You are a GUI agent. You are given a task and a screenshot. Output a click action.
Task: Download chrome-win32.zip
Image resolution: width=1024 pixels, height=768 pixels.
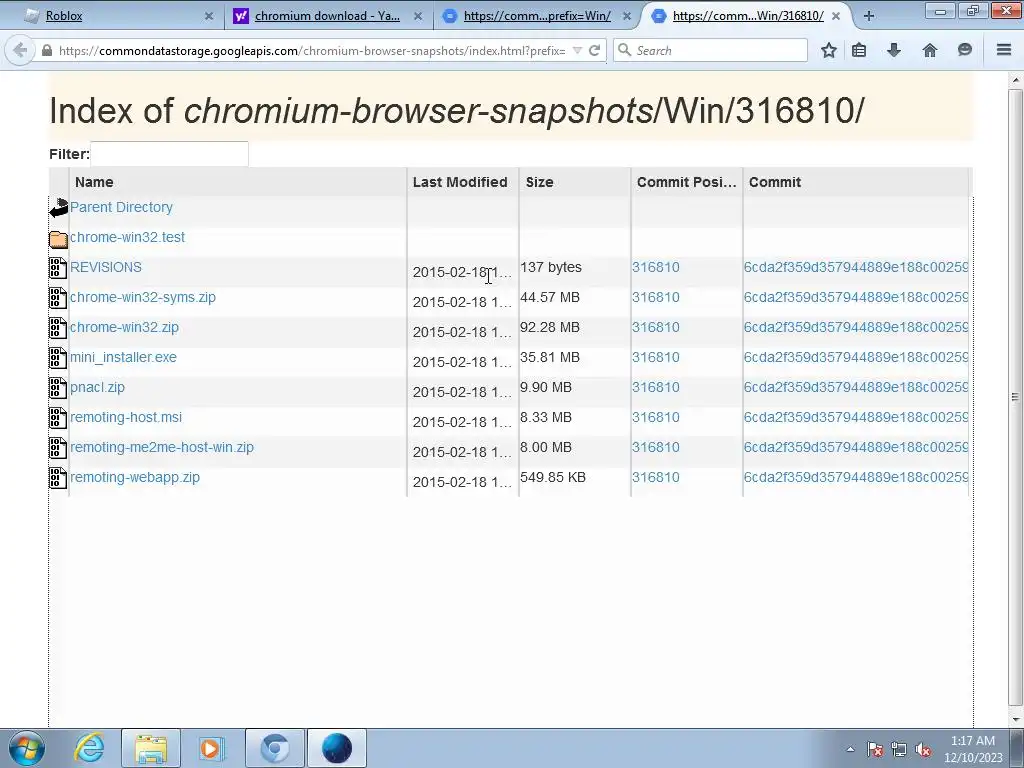point(124,327)
